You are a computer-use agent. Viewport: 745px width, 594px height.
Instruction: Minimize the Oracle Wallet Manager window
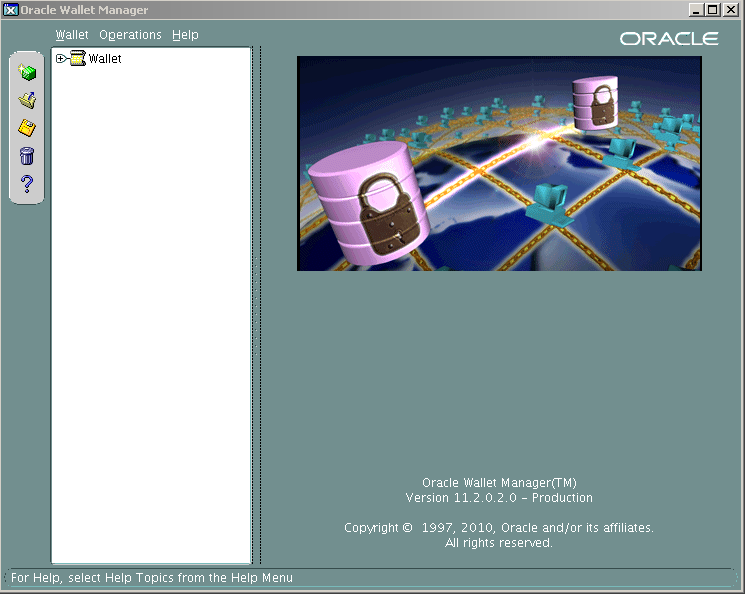(x=696, y=10)
